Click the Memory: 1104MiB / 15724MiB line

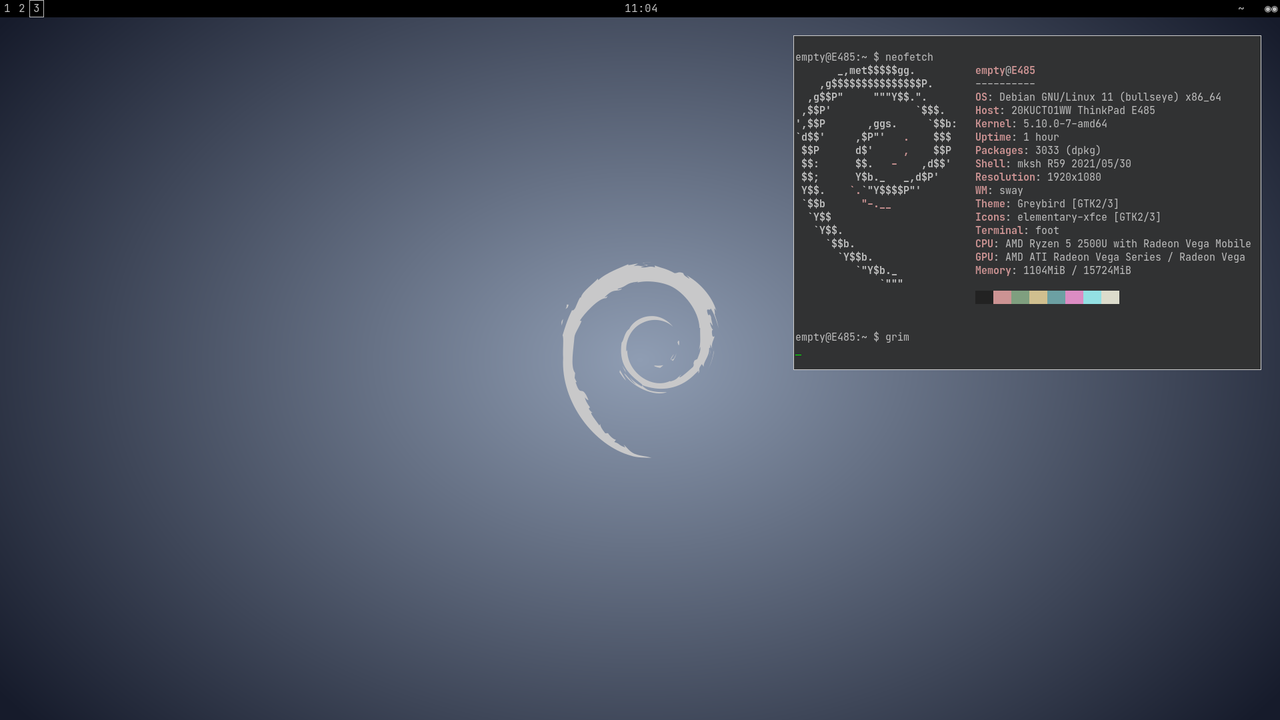coord(1053,270)
